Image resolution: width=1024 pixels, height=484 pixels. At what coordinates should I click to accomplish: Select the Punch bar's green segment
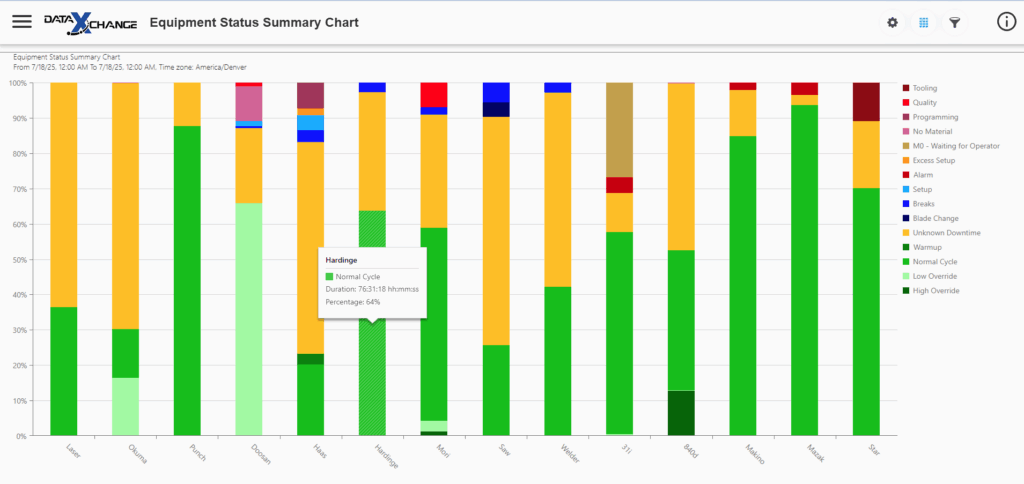[x=186, y=280]
